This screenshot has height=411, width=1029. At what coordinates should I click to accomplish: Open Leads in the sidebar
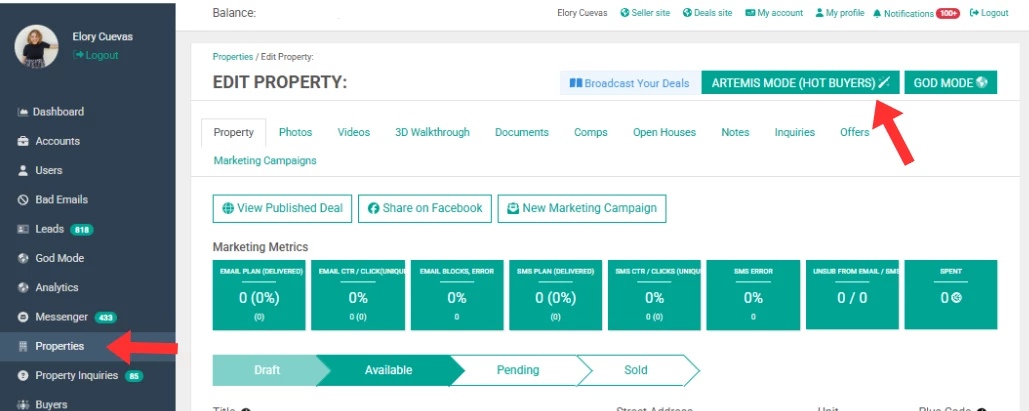[49, 229]
